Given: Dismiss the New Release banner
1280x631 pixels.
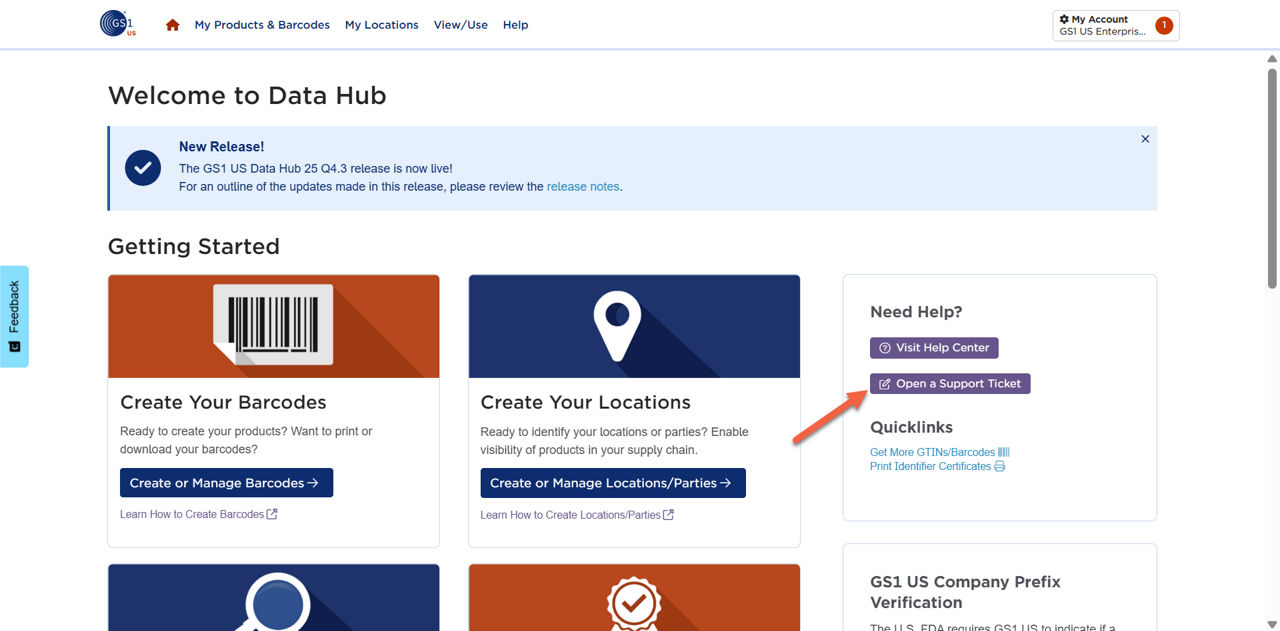Looking at the screenshot, I should pos(1145,139).
